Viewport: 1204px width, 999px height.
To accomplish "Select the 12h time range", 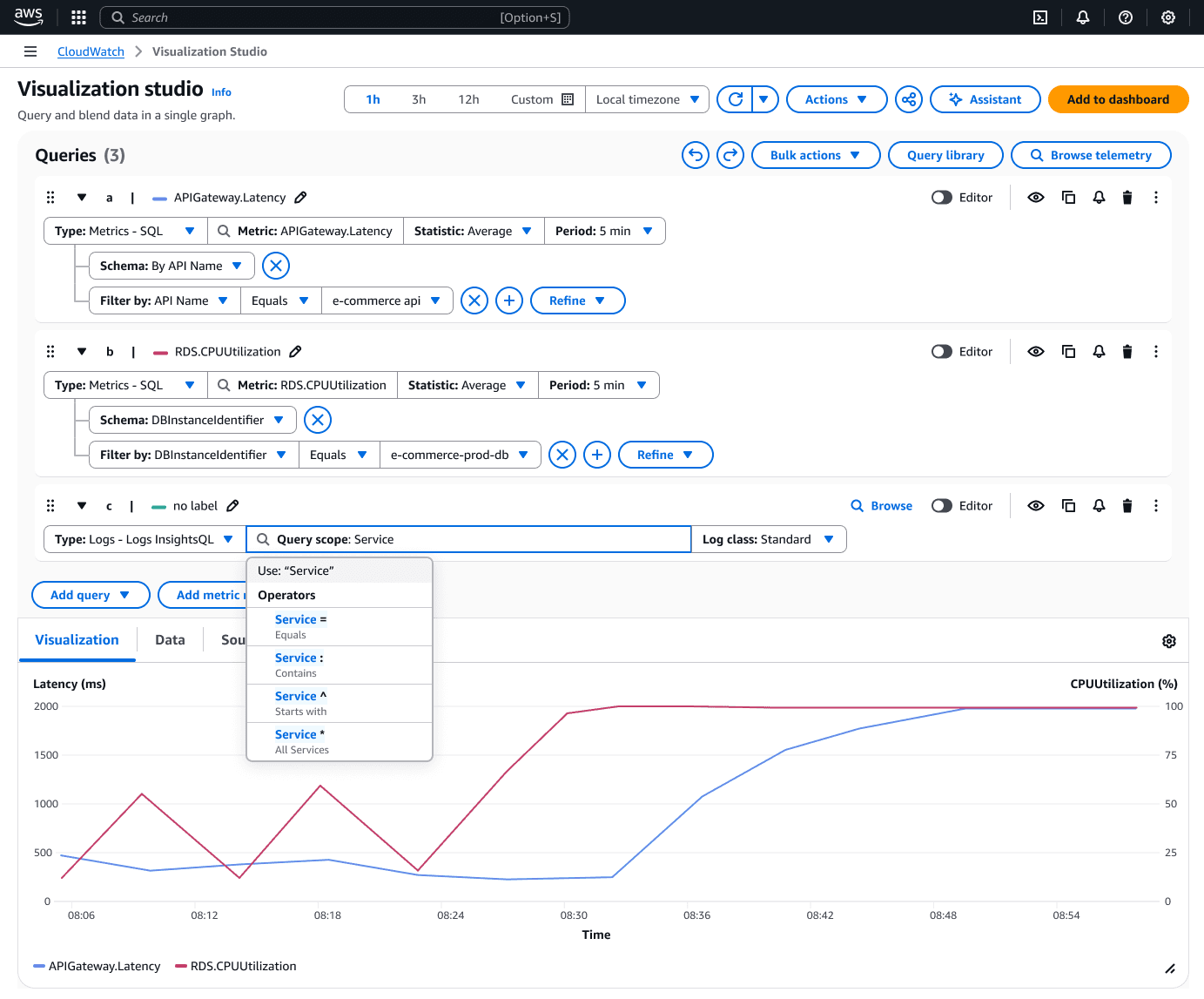I will pyautogui.click(x=468, y=99).
